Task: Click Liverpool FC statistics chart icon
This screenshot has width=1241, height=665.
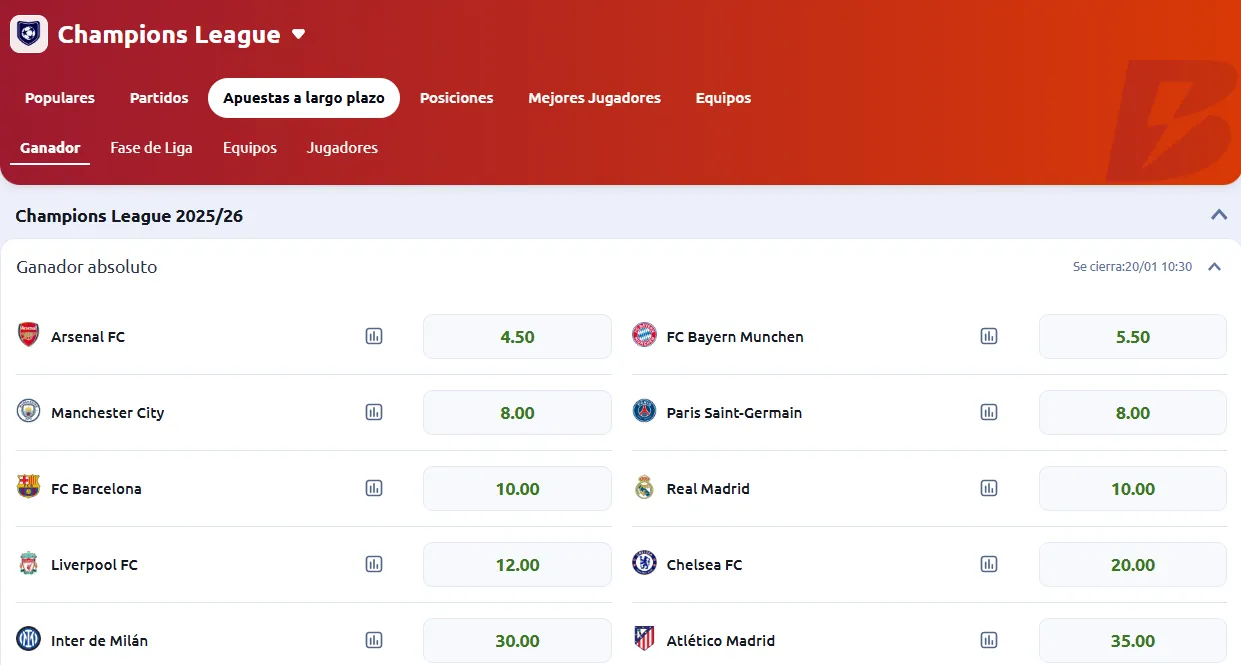Action: 374,564
